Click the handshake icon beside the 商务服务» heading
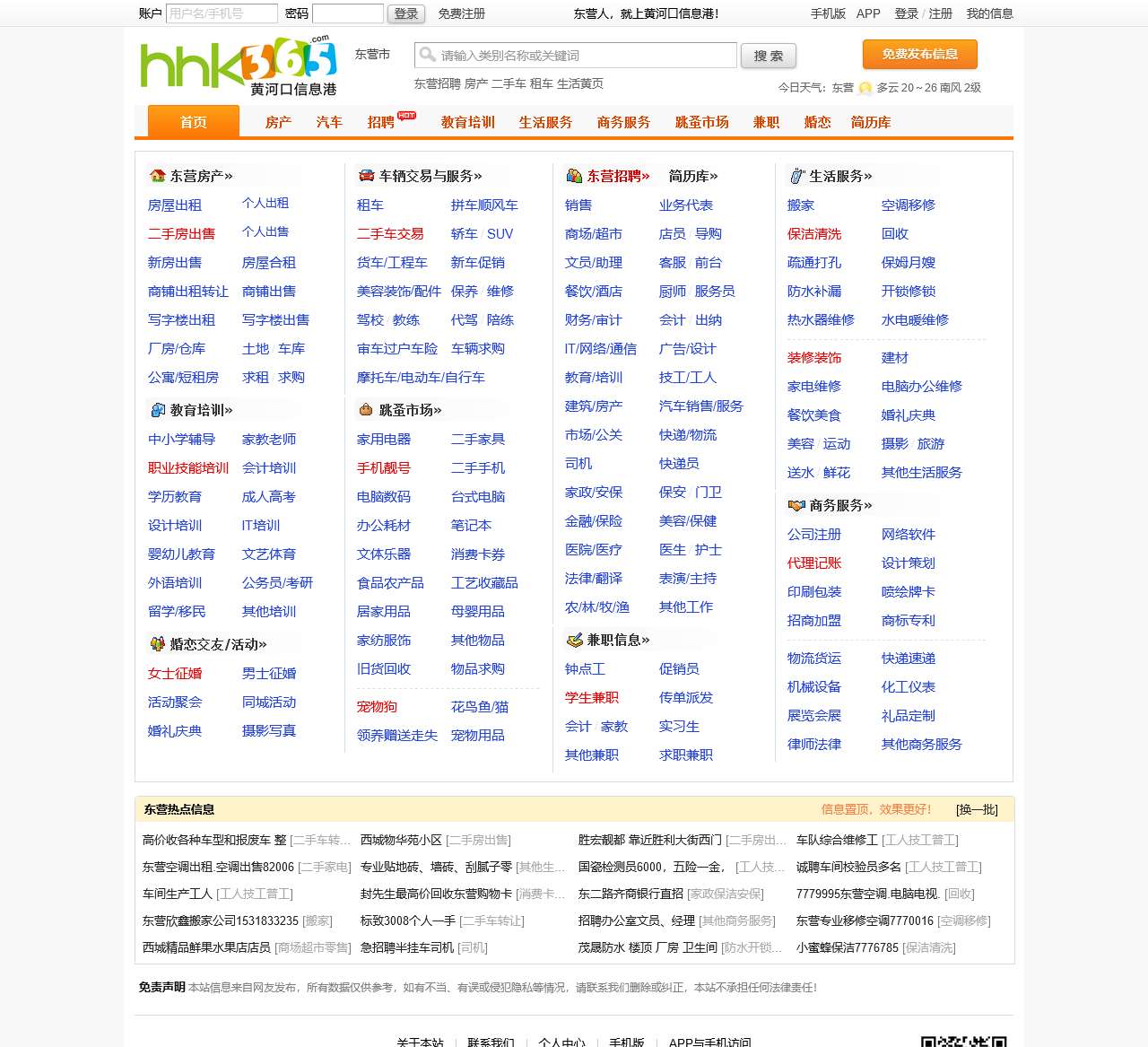Screen dimensions: 1148x1047 pyautogui.click(x=796, y=505)
